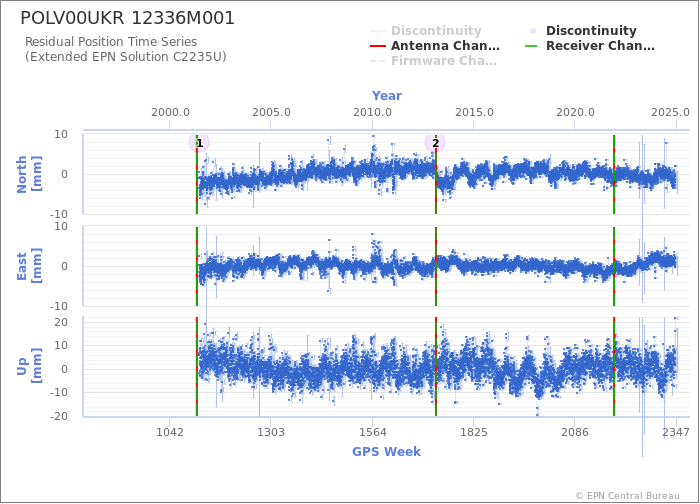This screenshot has width=700, height=504.
Task: Click GPS week tick label 2347
Action: click(x=676, y=432)
